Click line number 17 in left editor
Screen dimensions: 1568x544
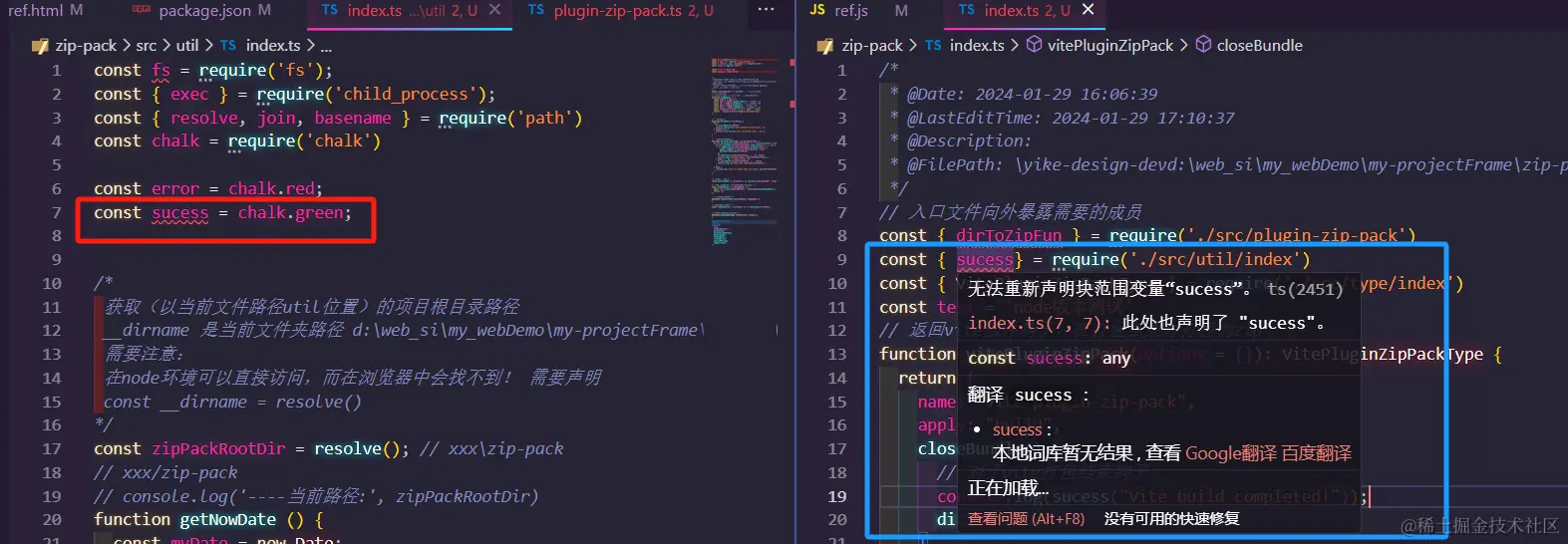[52, 449]
